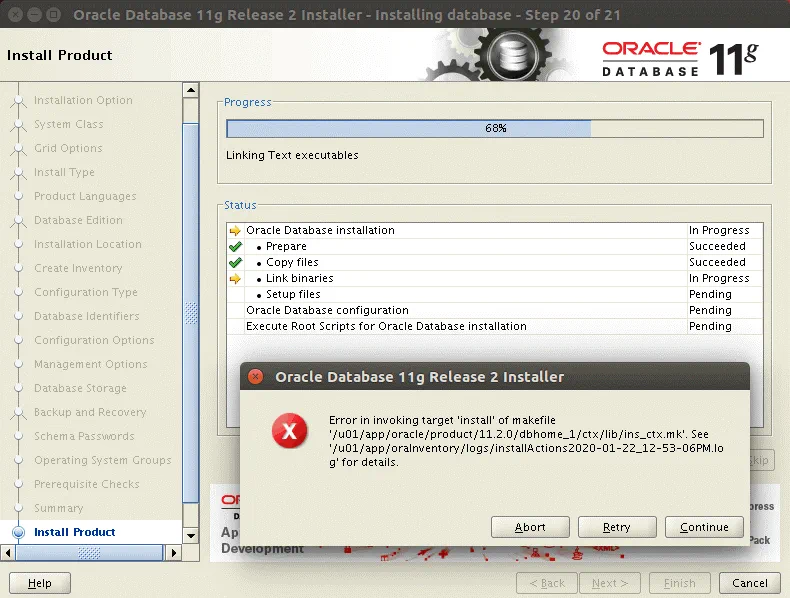The height and width of the screenshot is (598, 790).
Task: Cancel the installer
Action: click(749, 583)
